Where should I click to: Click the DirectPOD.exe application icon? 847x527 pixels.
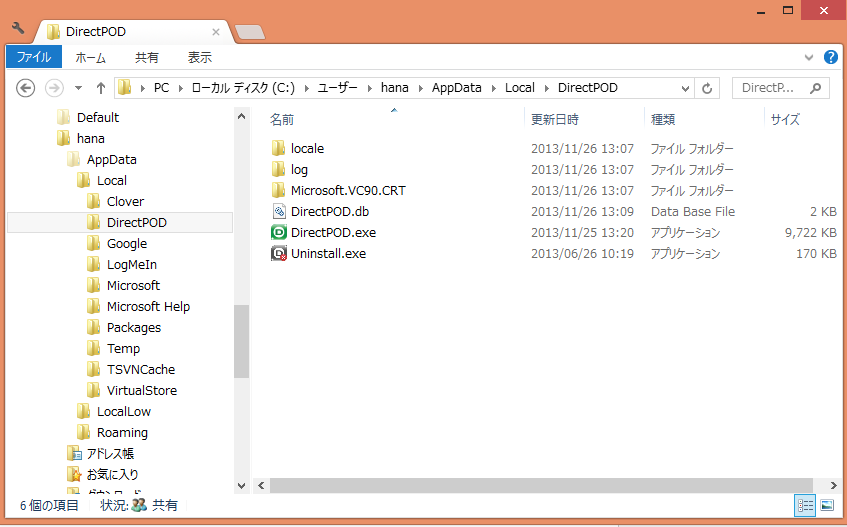[279, 233]
